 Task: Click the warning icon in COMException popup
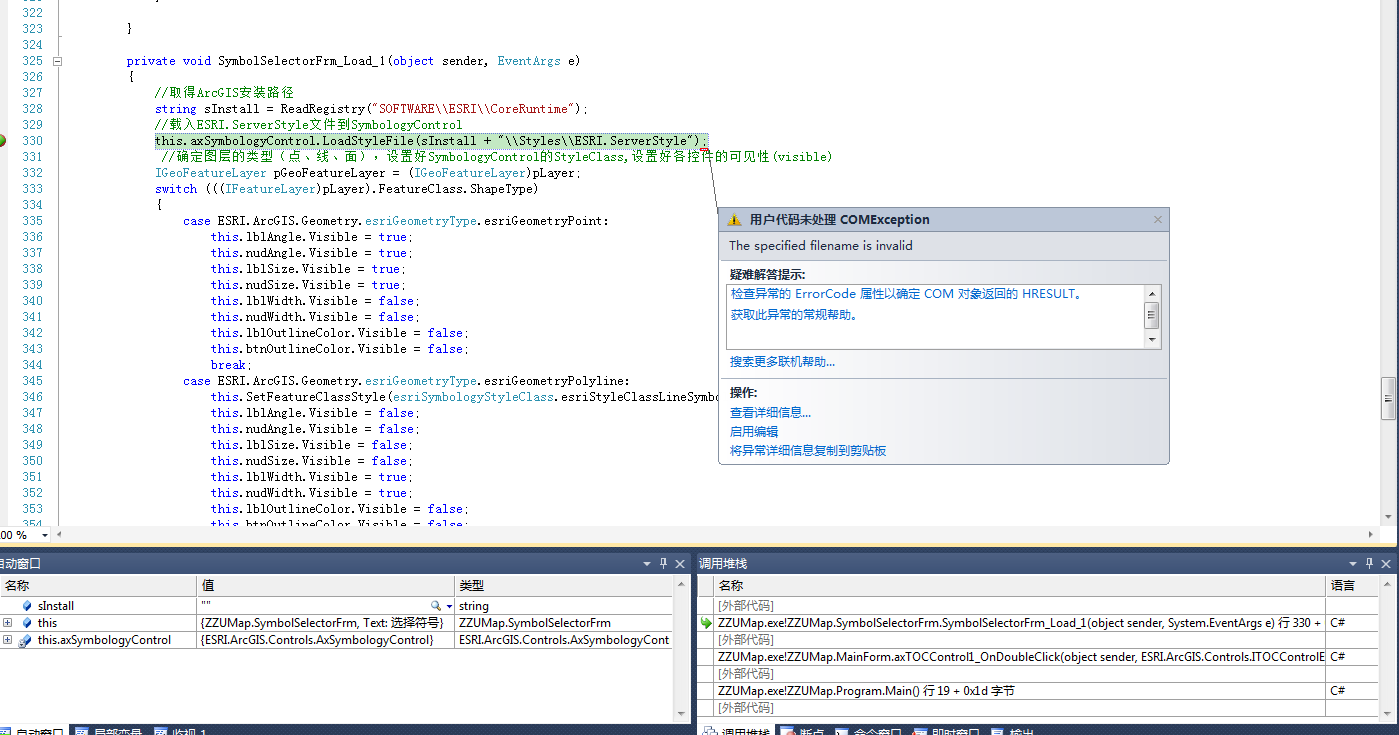point(735,220)
